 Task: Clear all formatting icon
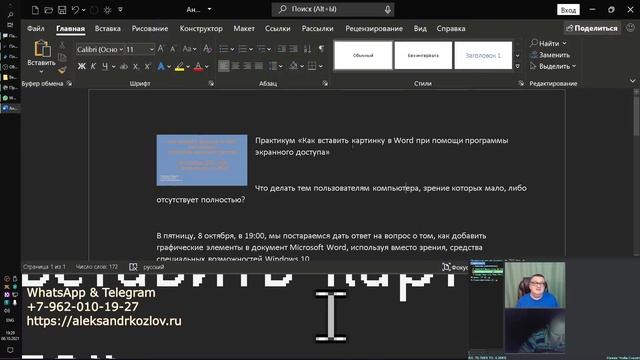[207, 49]
